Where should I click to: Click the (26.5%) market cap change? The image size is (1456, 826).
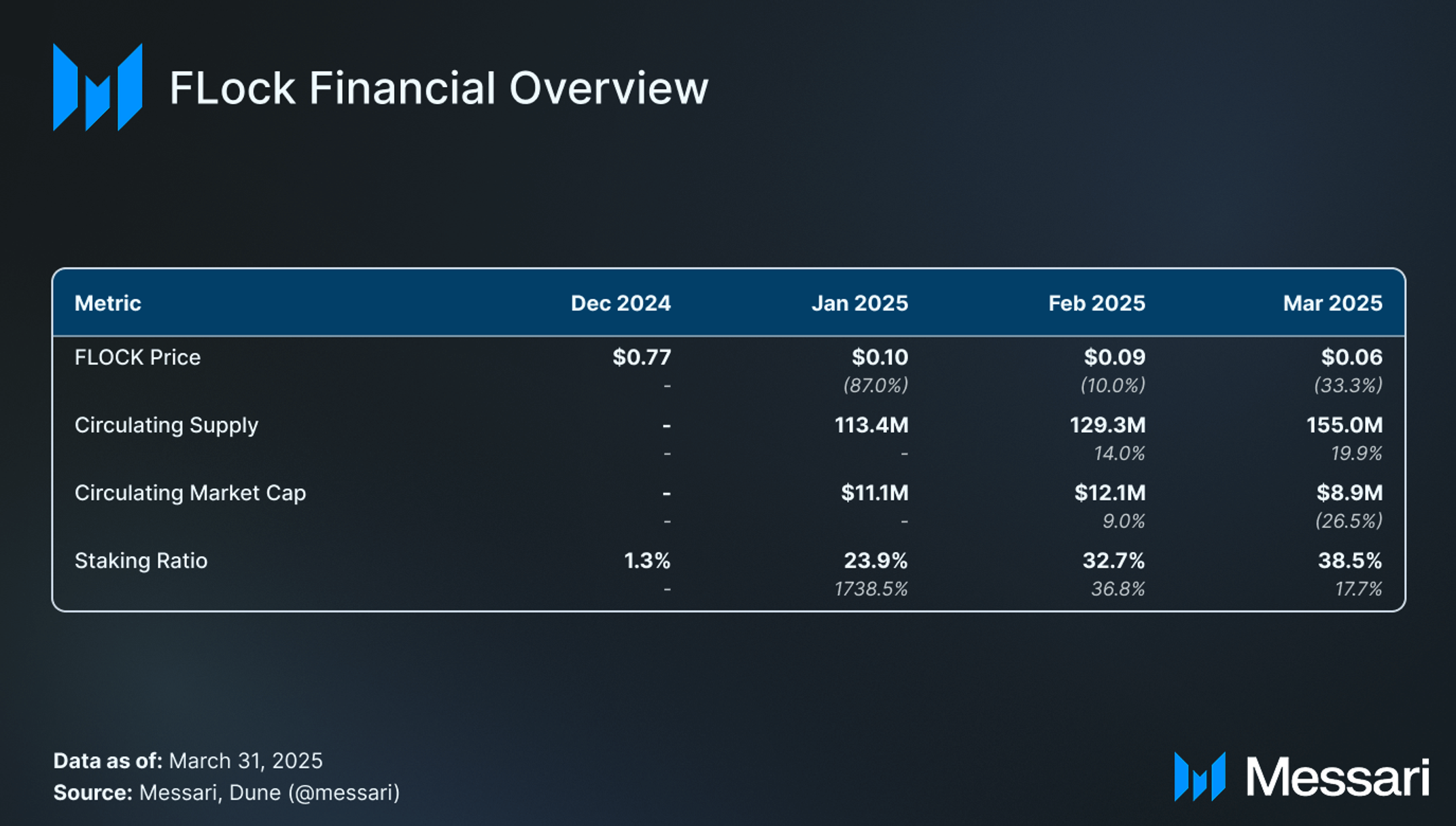[1349, 521]
